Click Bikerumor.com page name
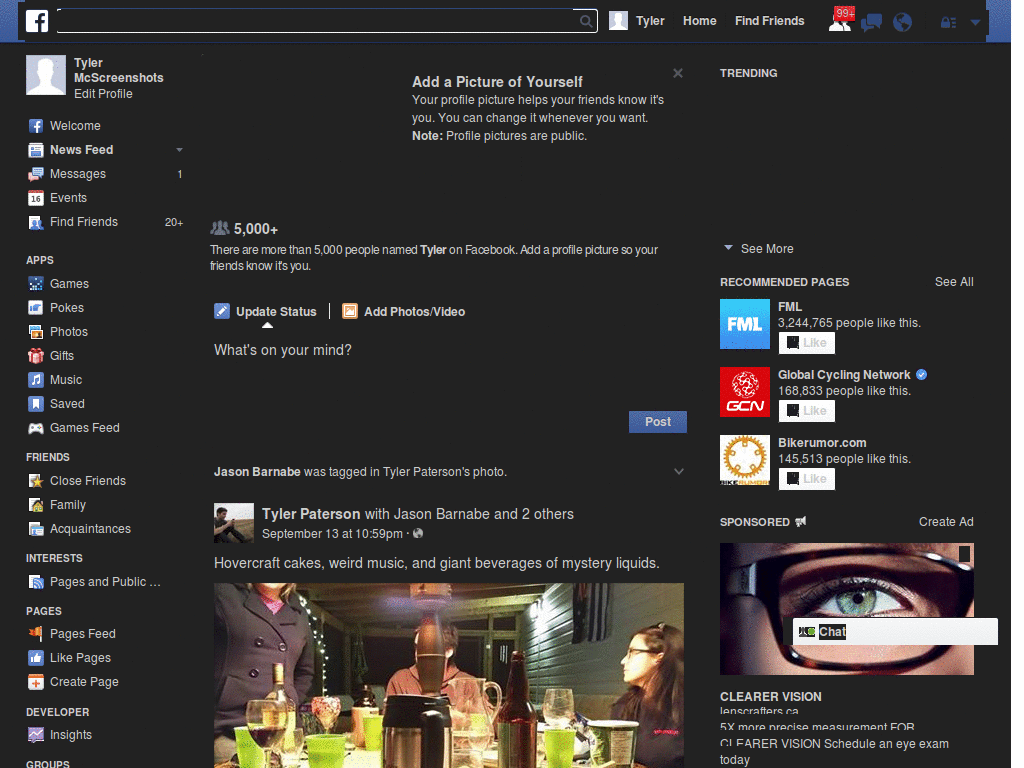 click(x=822, y=443)
